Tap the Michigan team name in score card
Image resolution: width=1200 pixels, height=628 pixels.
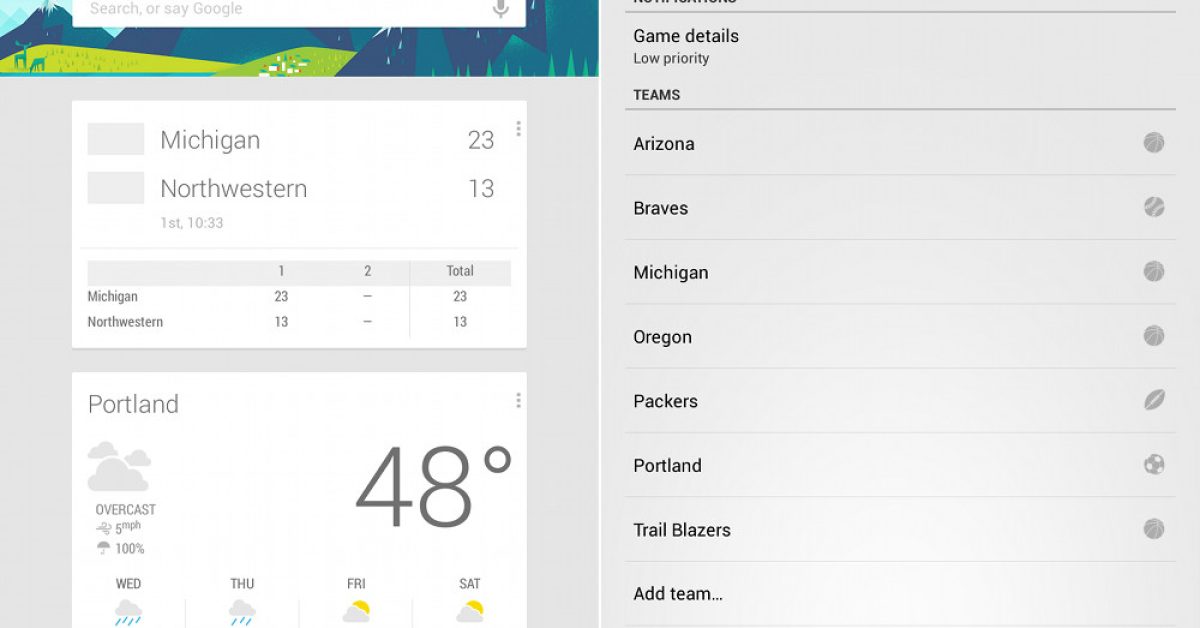(x=210, y=140)
